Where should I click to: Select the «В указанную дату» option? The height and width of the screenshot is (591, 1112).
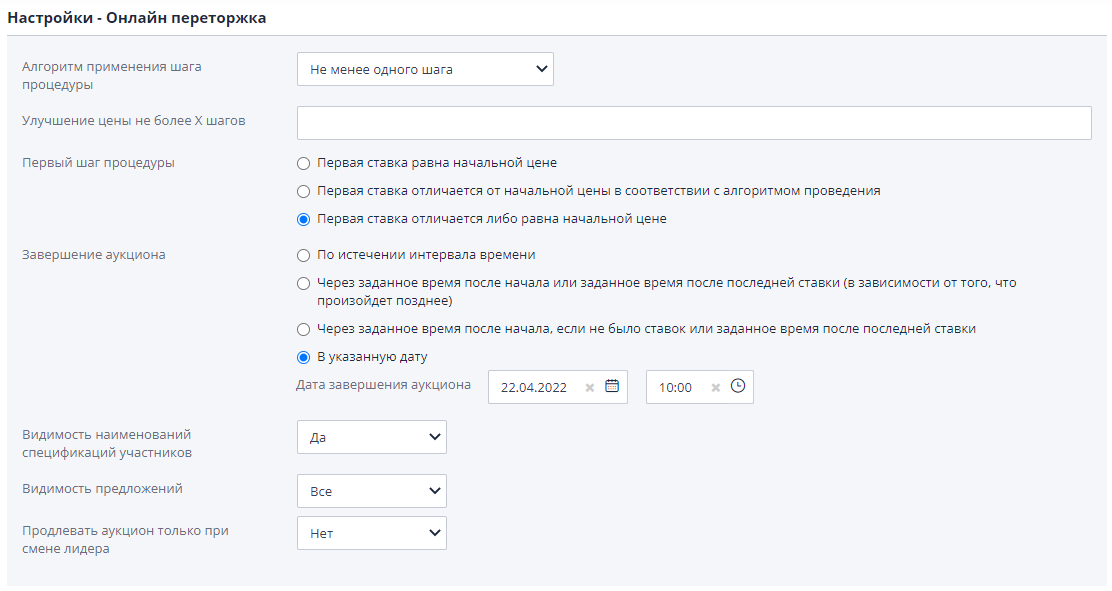tap(303, 356)
